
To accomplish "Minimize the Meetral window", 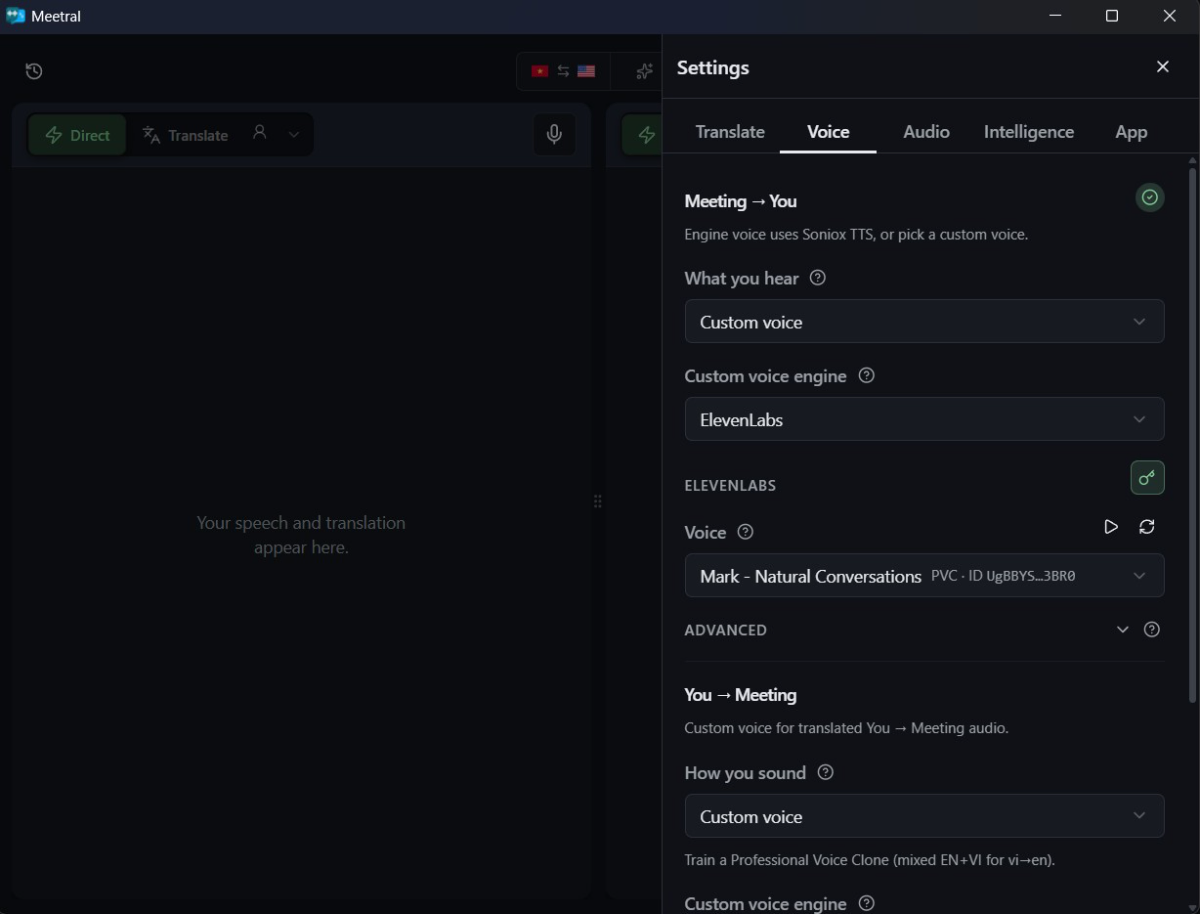I will click(x=1054, y=16).
